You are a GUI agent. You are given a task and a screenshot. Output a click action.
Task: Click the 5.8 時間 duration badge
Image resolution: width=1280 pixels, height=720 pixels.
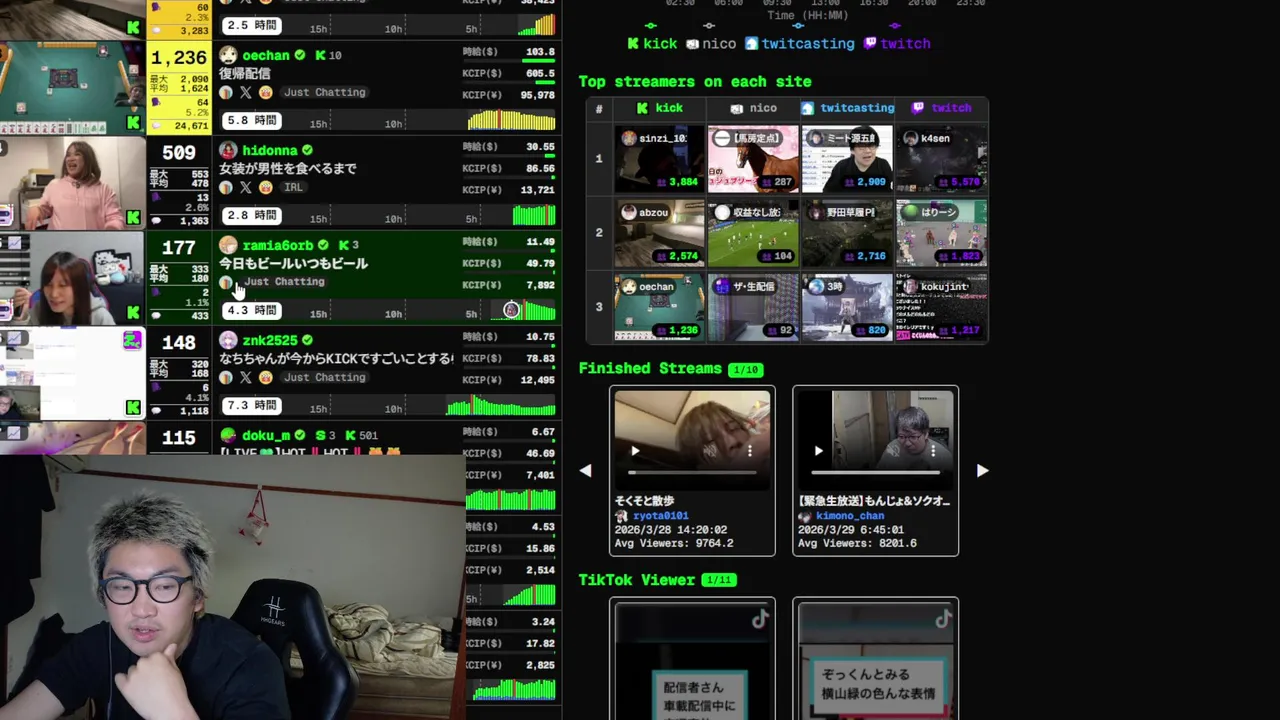pos(251,121)
